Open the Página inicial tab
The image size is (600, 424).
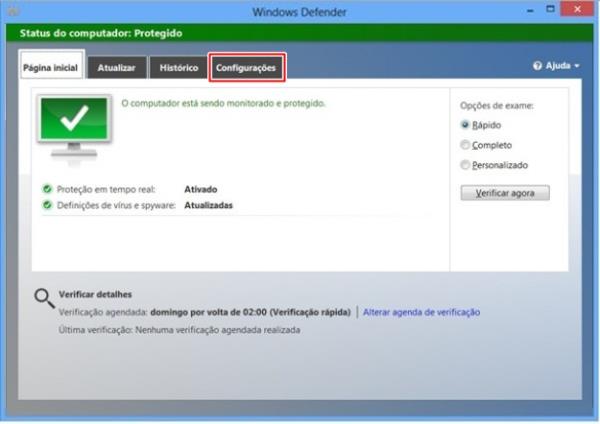pos(51,65)
